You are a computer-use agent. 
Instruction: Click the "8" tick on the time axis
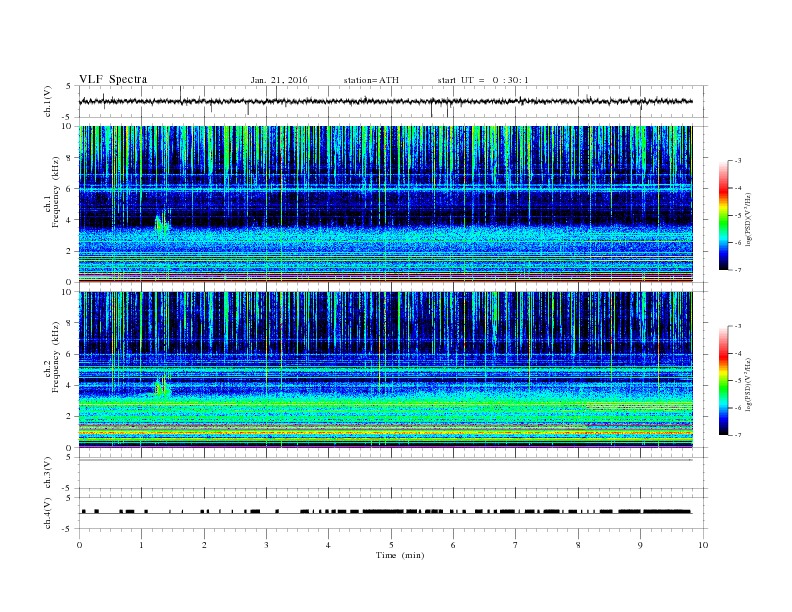(x=578, y=545)
